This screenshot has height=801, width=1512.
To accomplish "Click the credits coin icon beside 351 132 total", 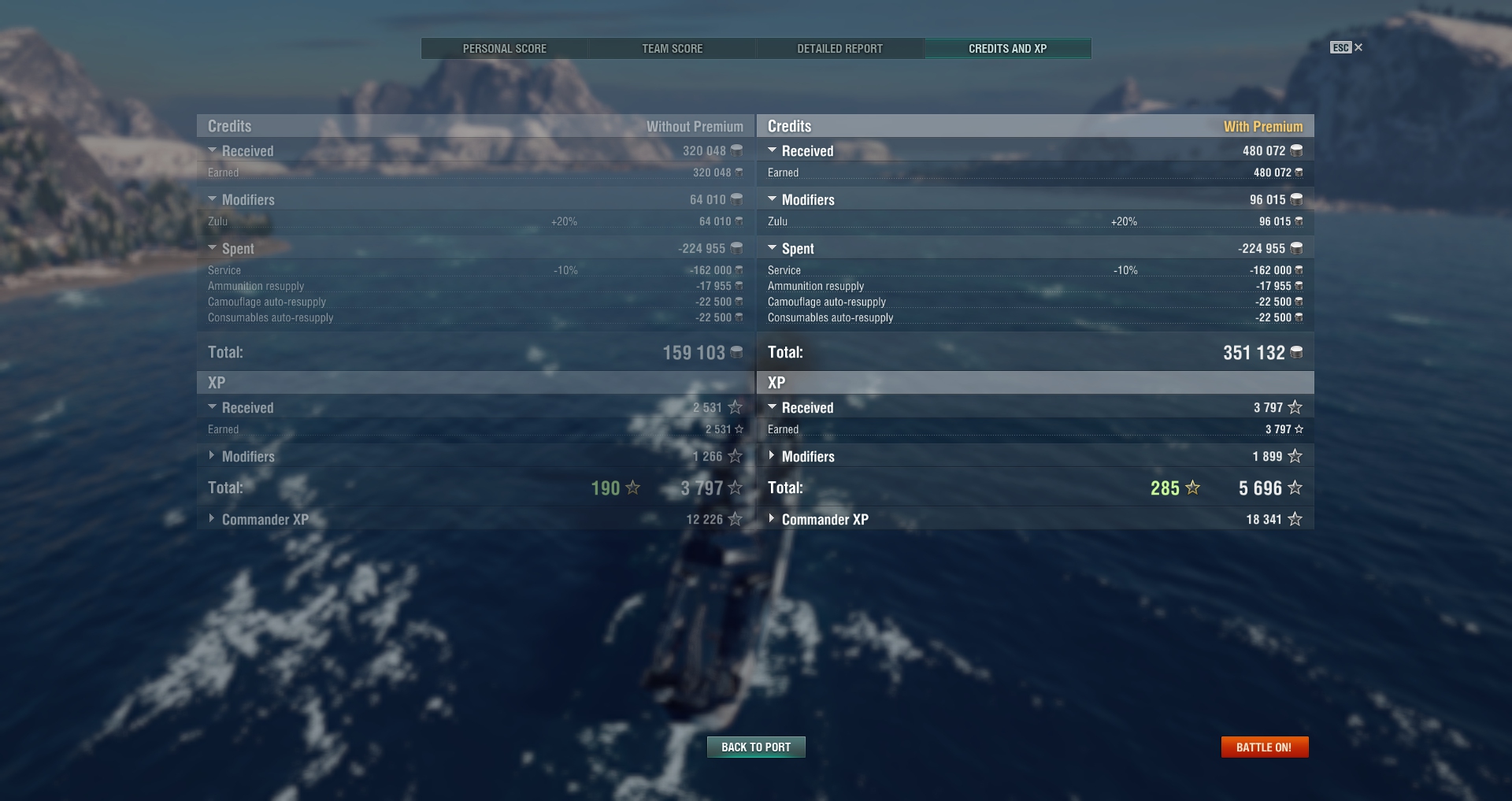I will tap(1296, 352).
